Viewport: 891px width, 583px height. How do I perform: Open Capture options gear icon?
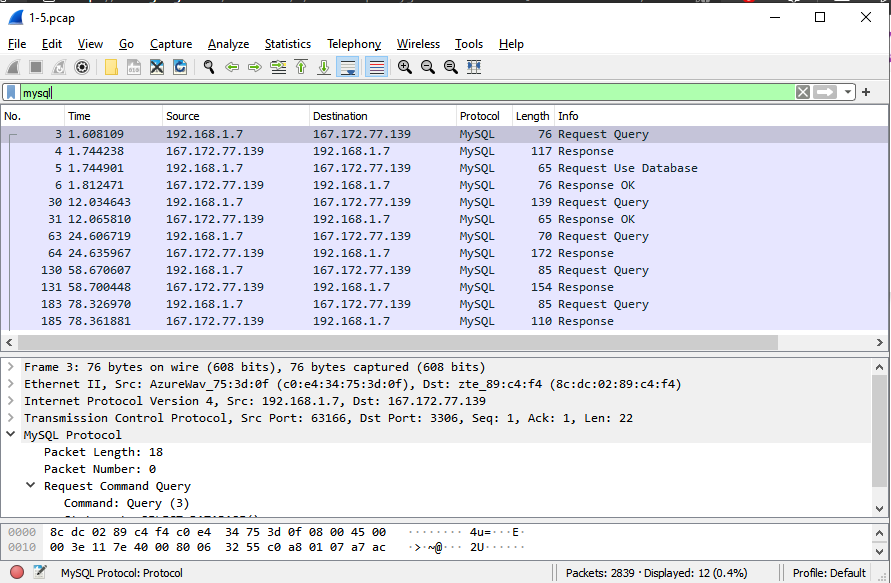pos(82,67)
